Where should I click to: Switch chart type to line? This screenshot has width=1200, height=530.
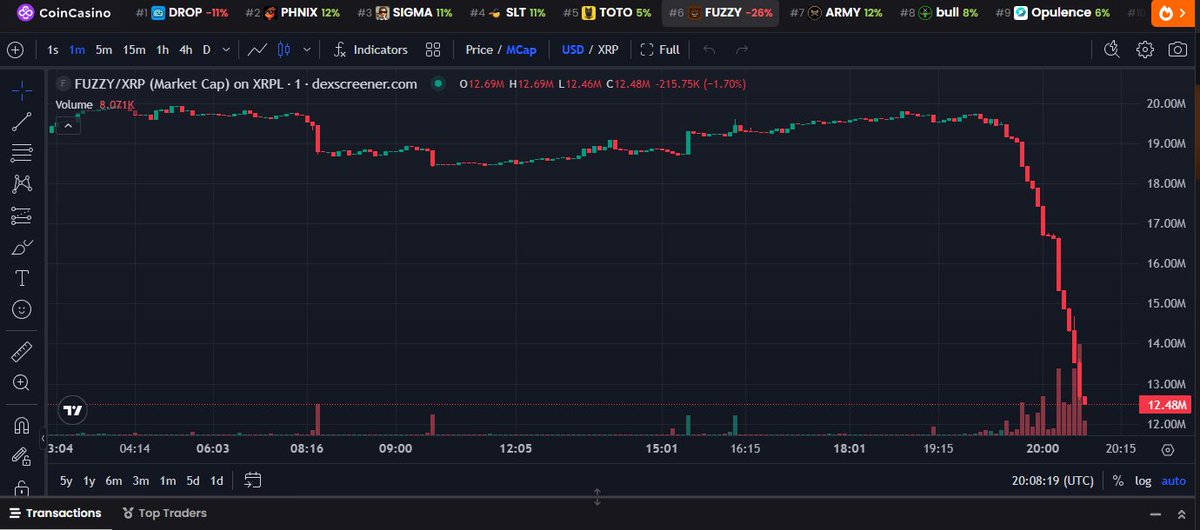[257, 49]
